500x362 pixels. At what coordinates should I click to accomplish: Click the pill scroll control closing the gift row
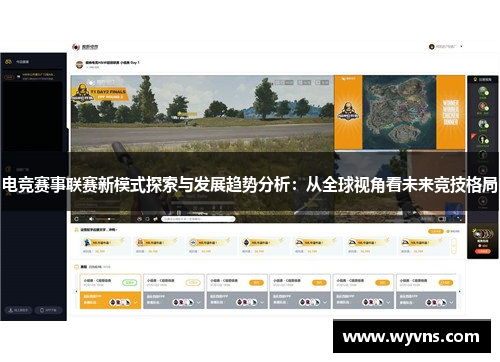454,246
